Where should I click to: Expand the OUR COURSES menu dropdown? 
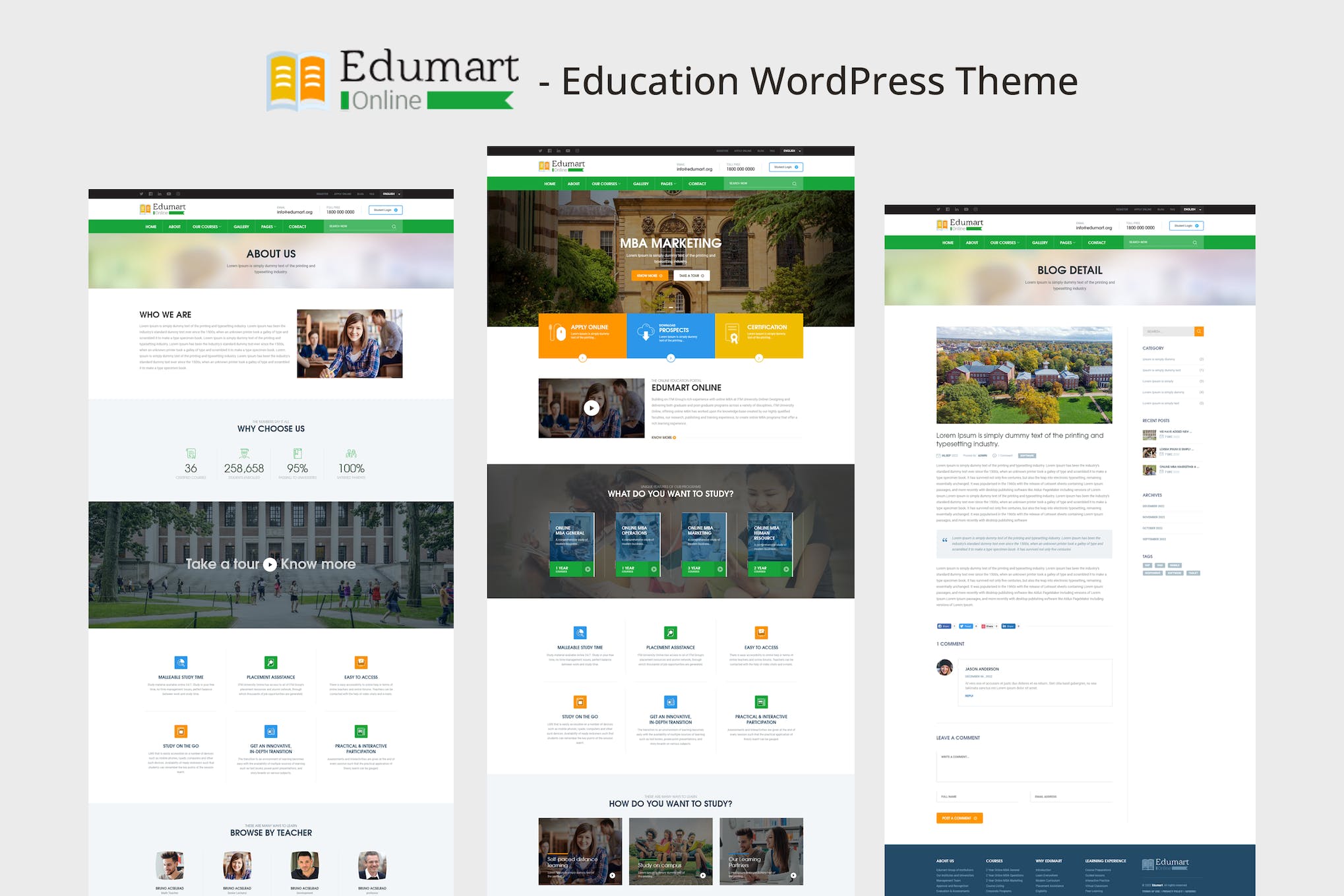point(605,183)
